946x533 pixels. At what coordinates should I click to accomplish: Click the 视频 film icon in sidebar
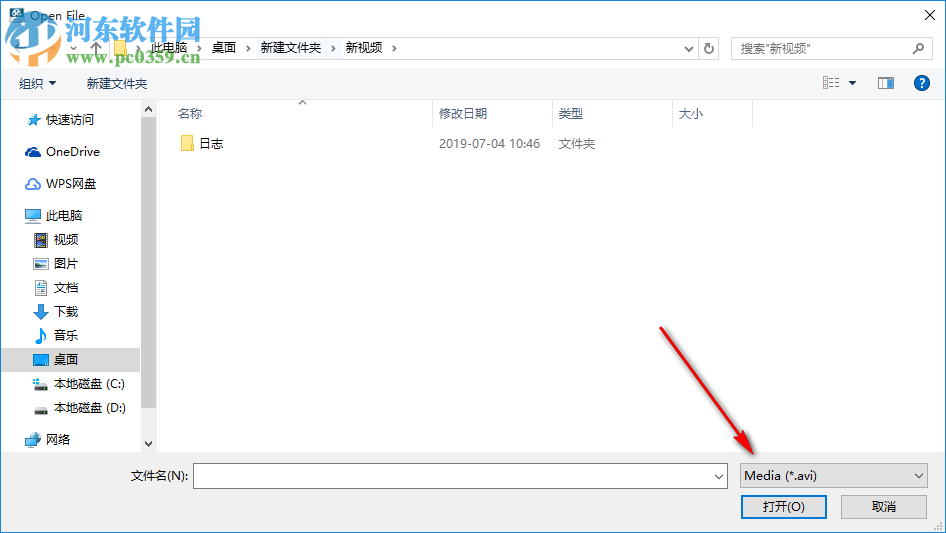tap(40, 240)
